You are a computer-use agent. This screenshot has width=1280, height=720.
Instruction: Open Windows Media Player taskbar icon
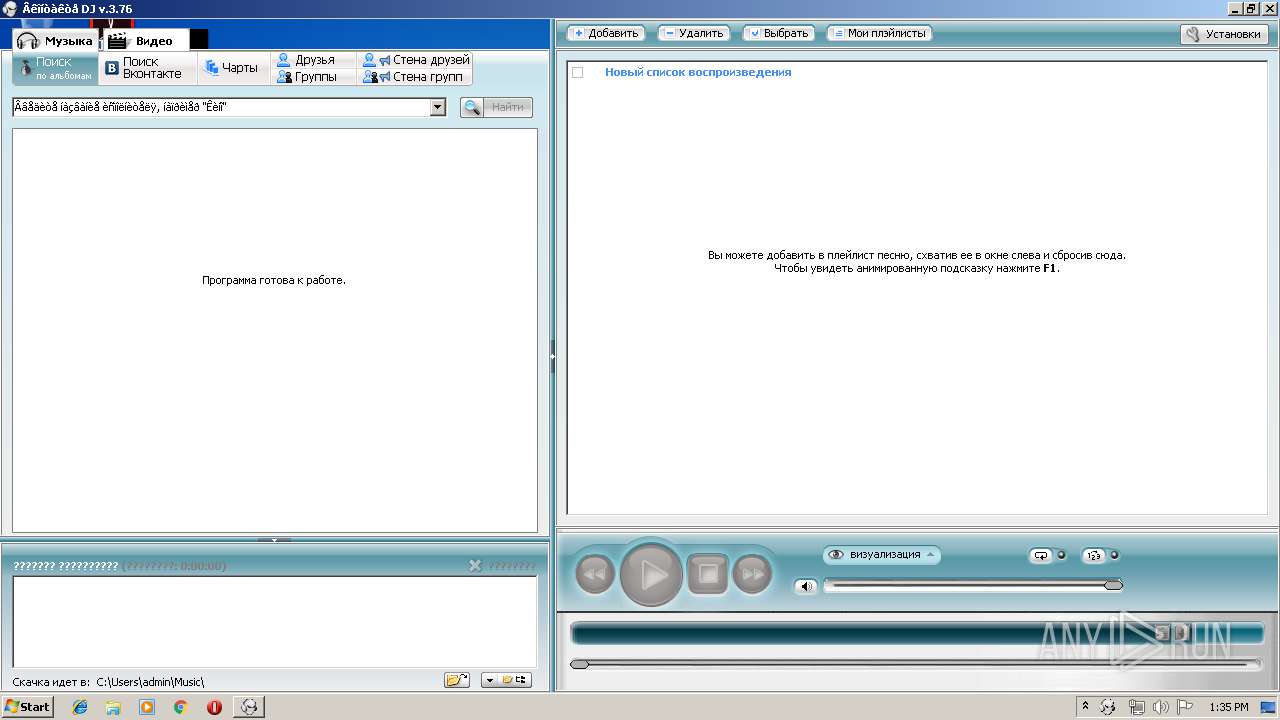click(x=147, y=707)
